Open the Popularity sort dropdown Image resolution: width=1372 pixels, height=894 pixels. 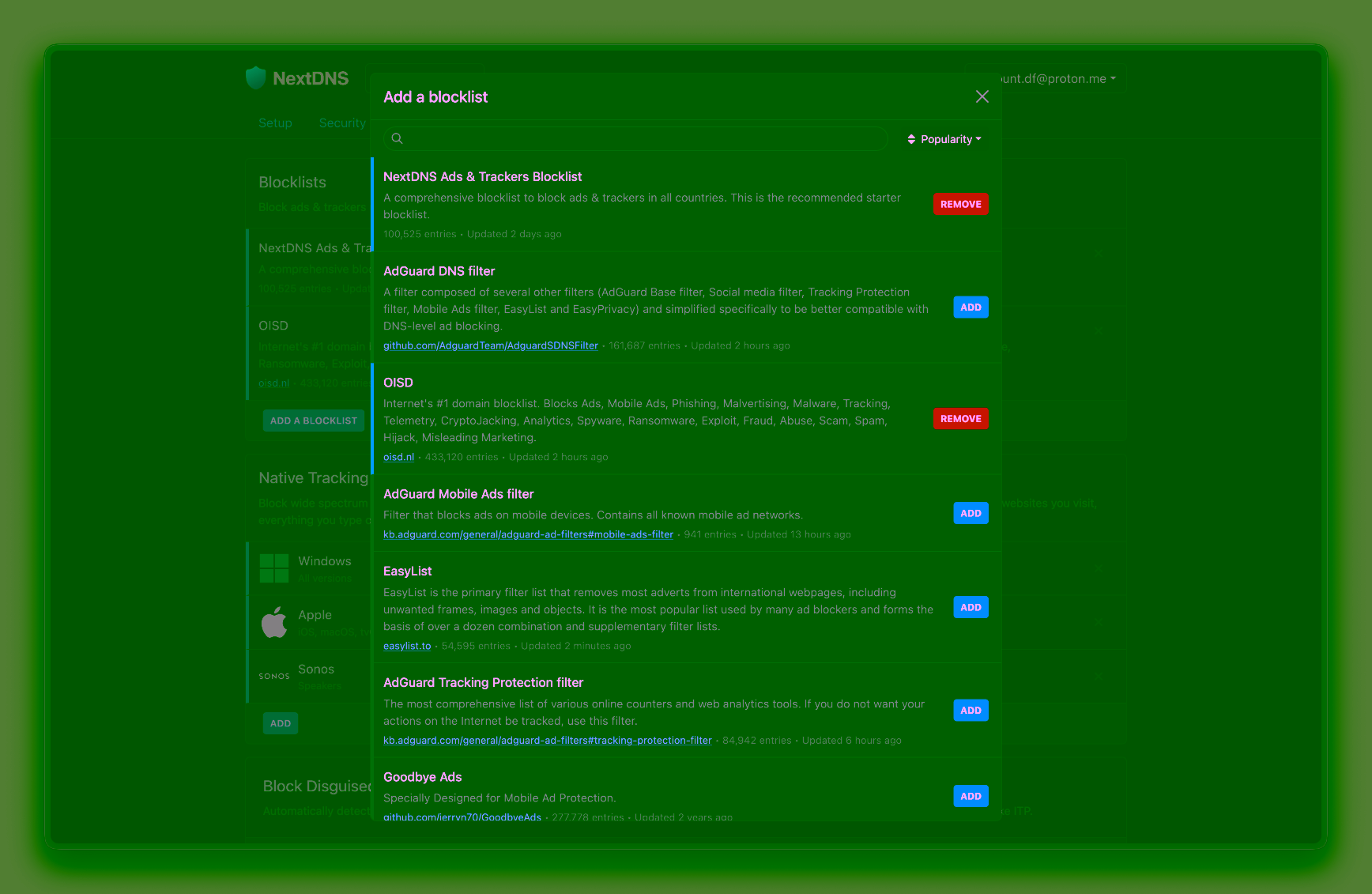point(944,139)
